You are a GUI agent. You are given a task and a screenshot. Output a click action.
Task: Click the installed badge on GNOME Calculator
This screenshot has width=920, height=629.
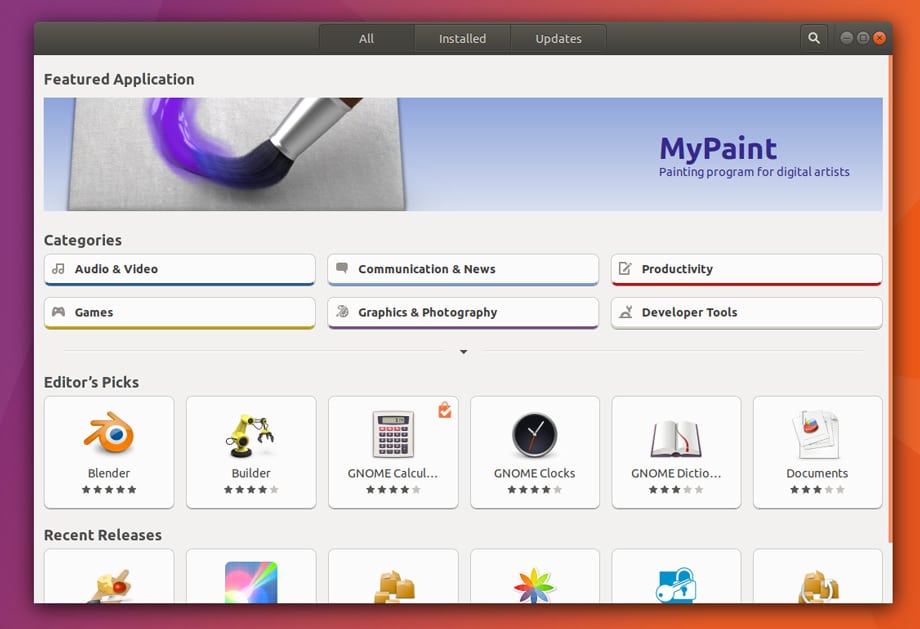(x=445, y=410)
